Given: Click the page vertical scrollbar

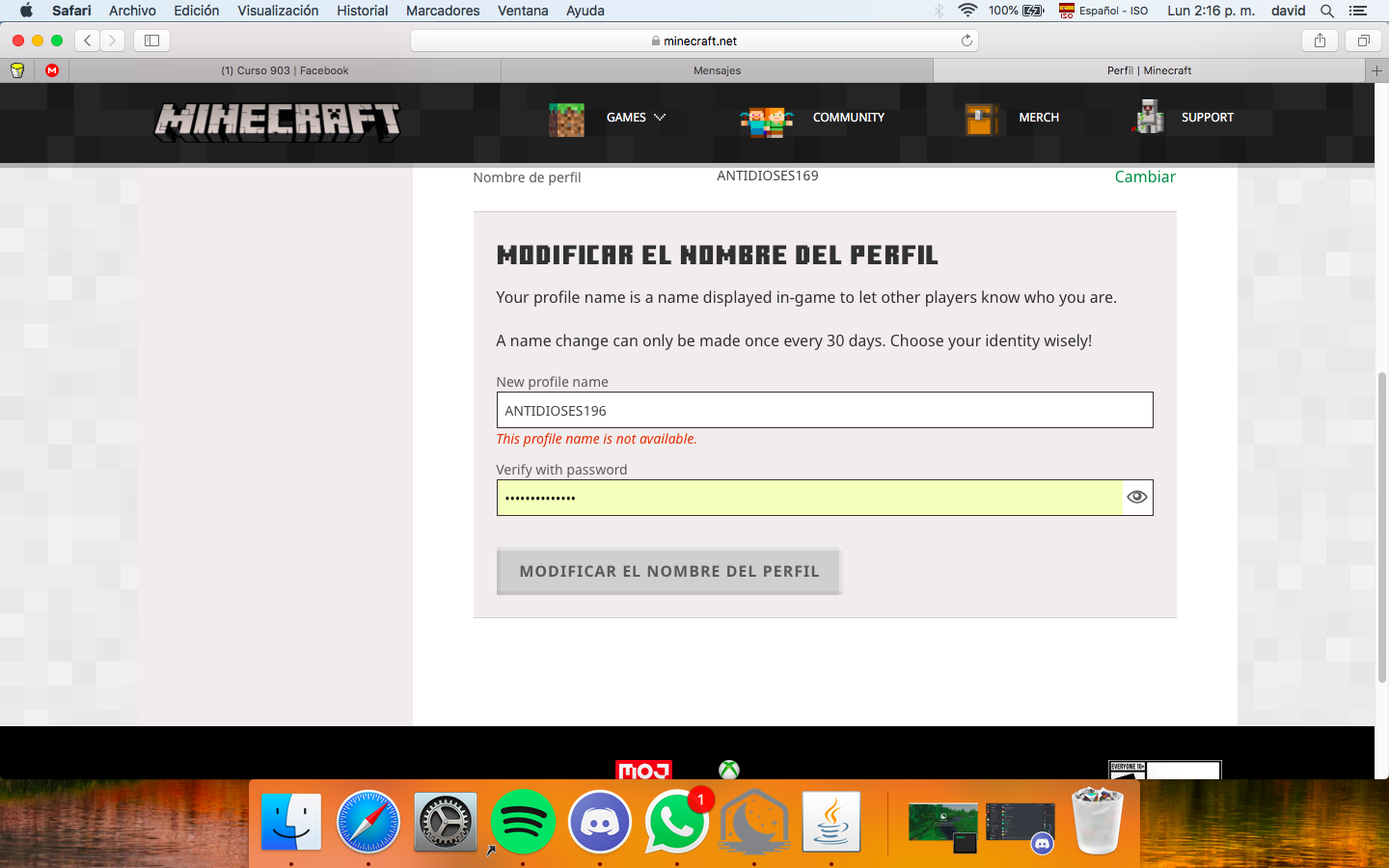Looking at the screenshot, I should point(1381,526).
